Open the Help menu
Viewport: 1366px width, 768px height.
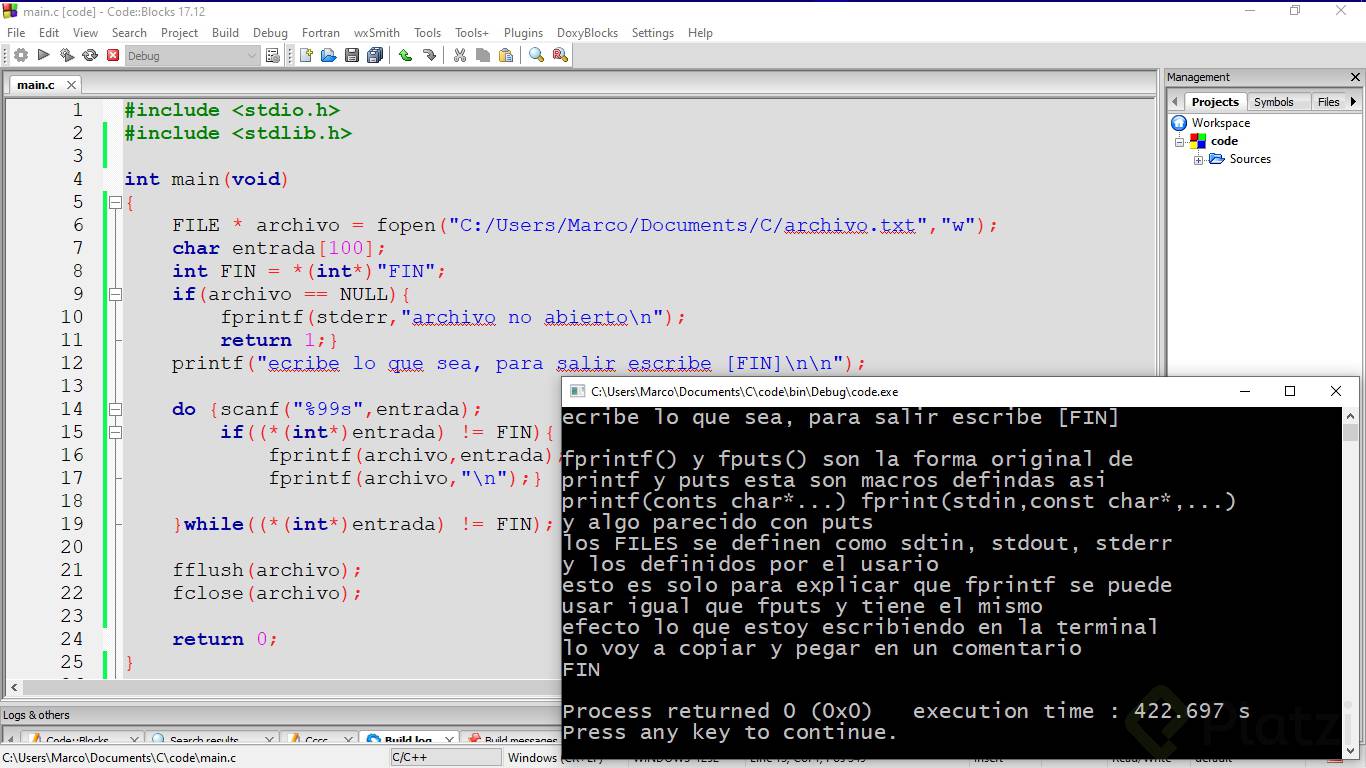pos(700,33)
